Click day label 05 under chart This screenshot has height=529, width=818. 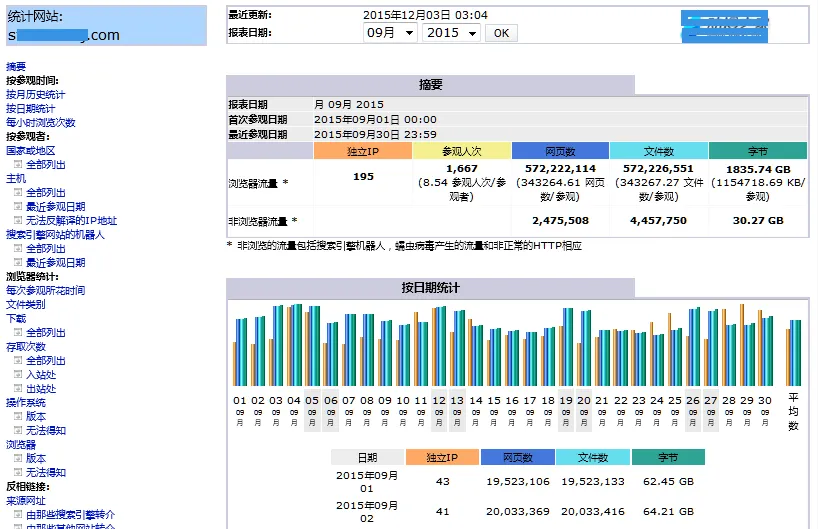coord(312,400)
